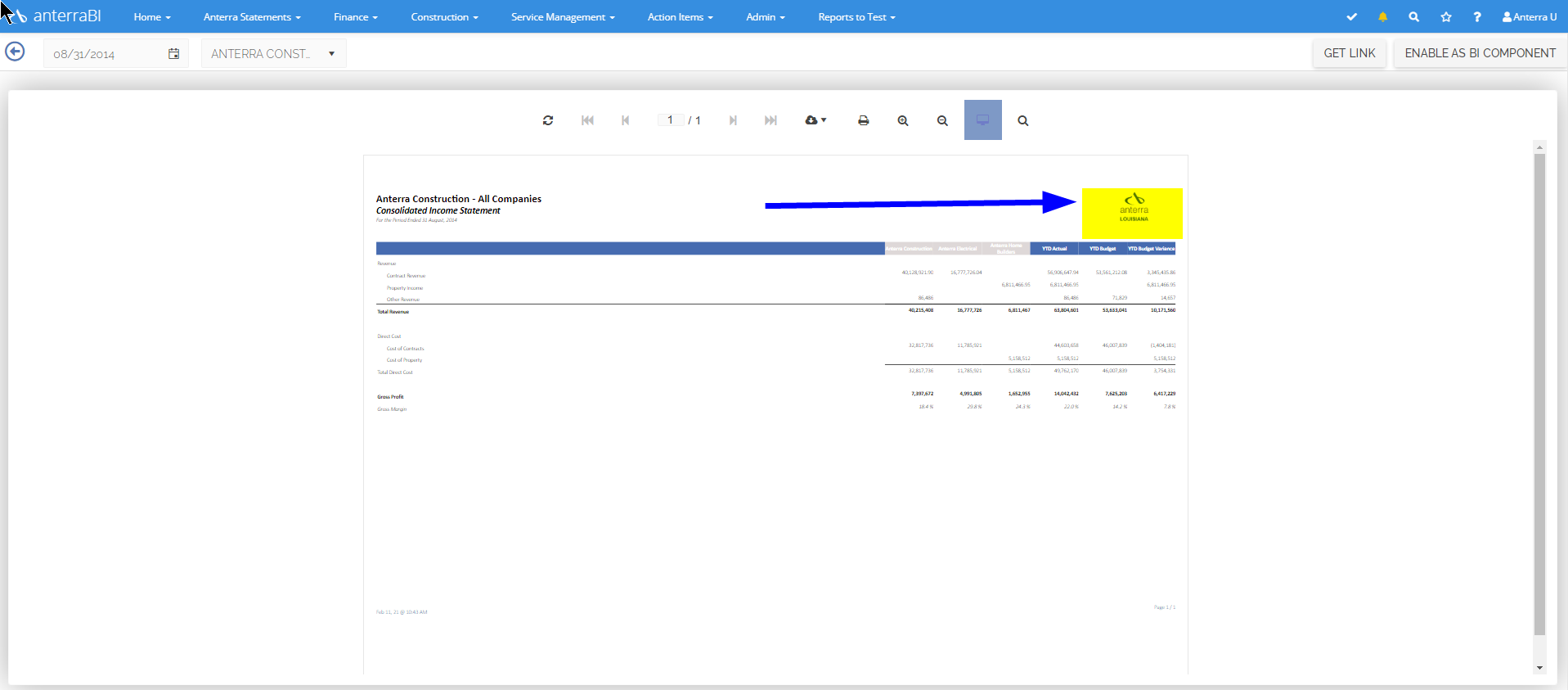Go back using the circled arrow icon
This screenshot has width=1568, height=690.
(15, 52)
